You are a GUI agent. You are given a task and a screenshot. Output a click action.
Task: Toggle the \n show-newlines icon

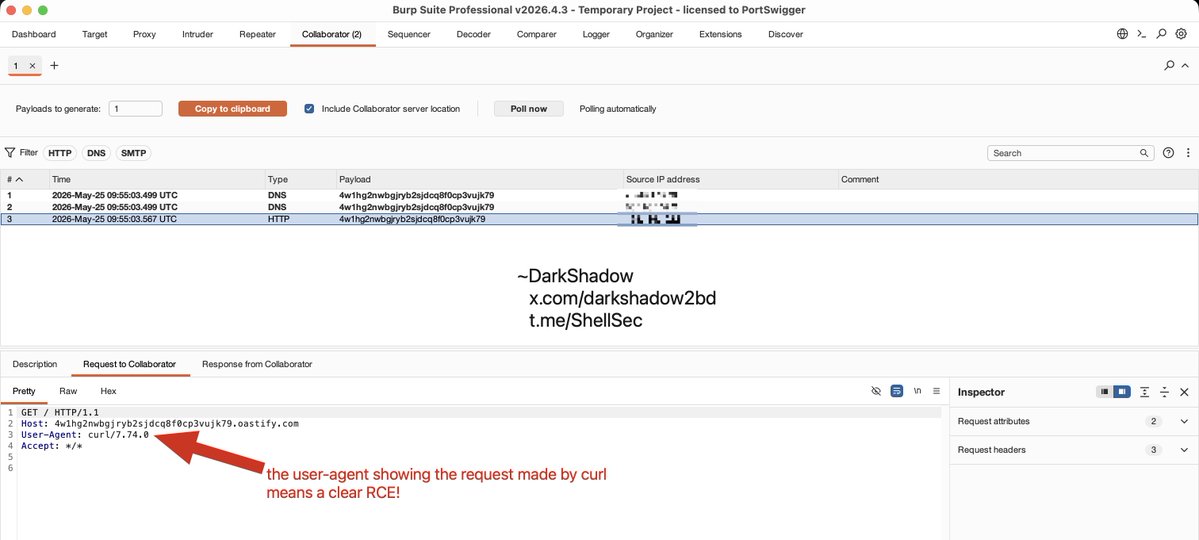coord(918,391)
